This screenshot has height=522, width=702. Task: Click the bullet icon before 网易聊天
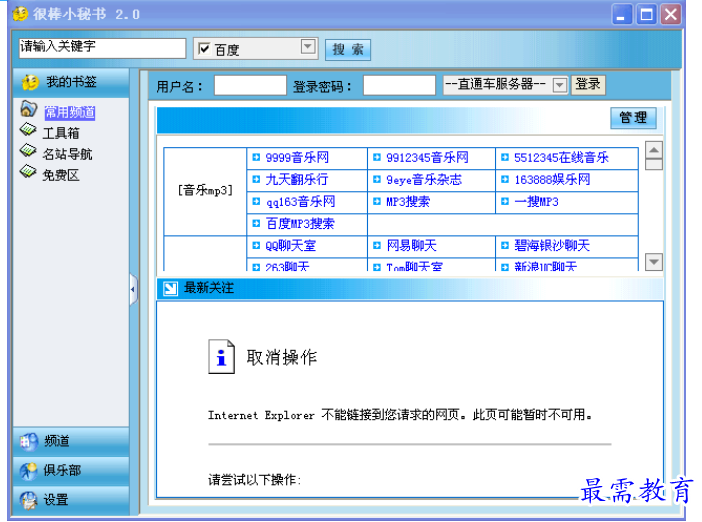coord(377,245)
